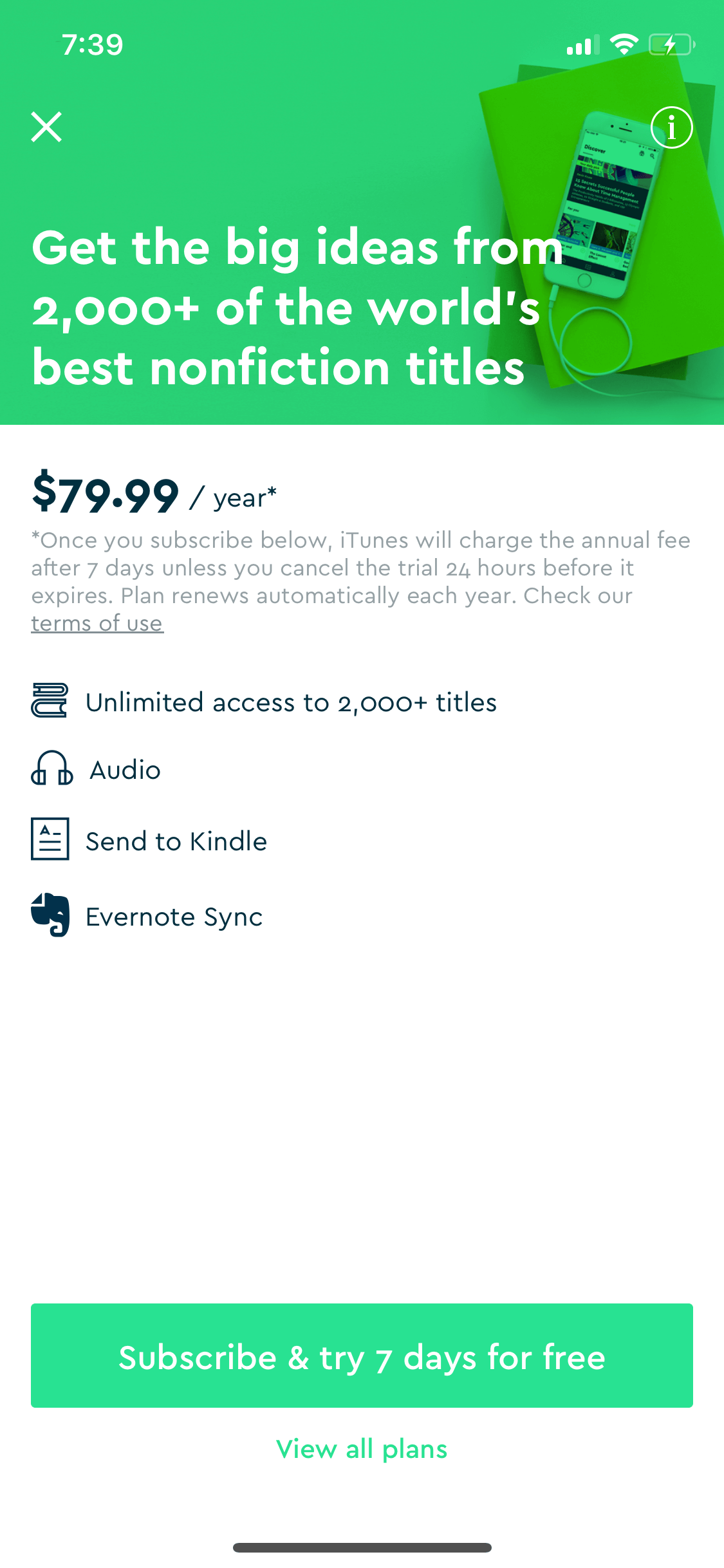Select Unlimited access to 2,000+ titles text
Image resolution: width=724 pixels, height=1568 pixels.
(291, 702)
